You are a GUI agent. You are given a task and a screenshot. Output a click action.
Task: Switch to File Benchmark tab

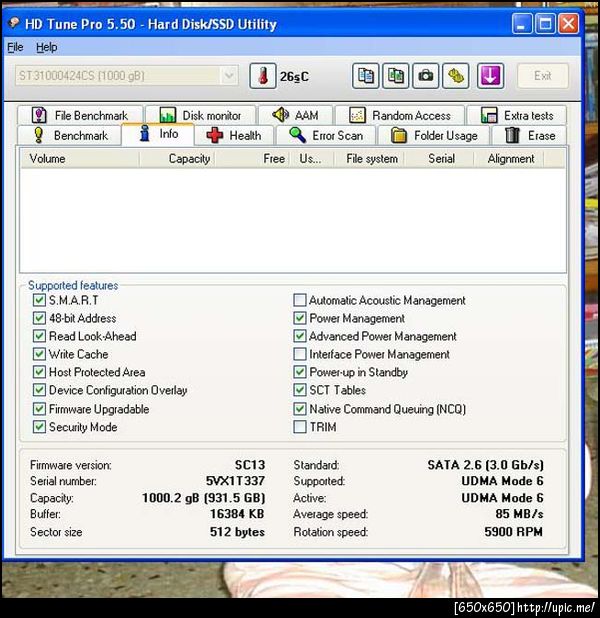(80, 115)
